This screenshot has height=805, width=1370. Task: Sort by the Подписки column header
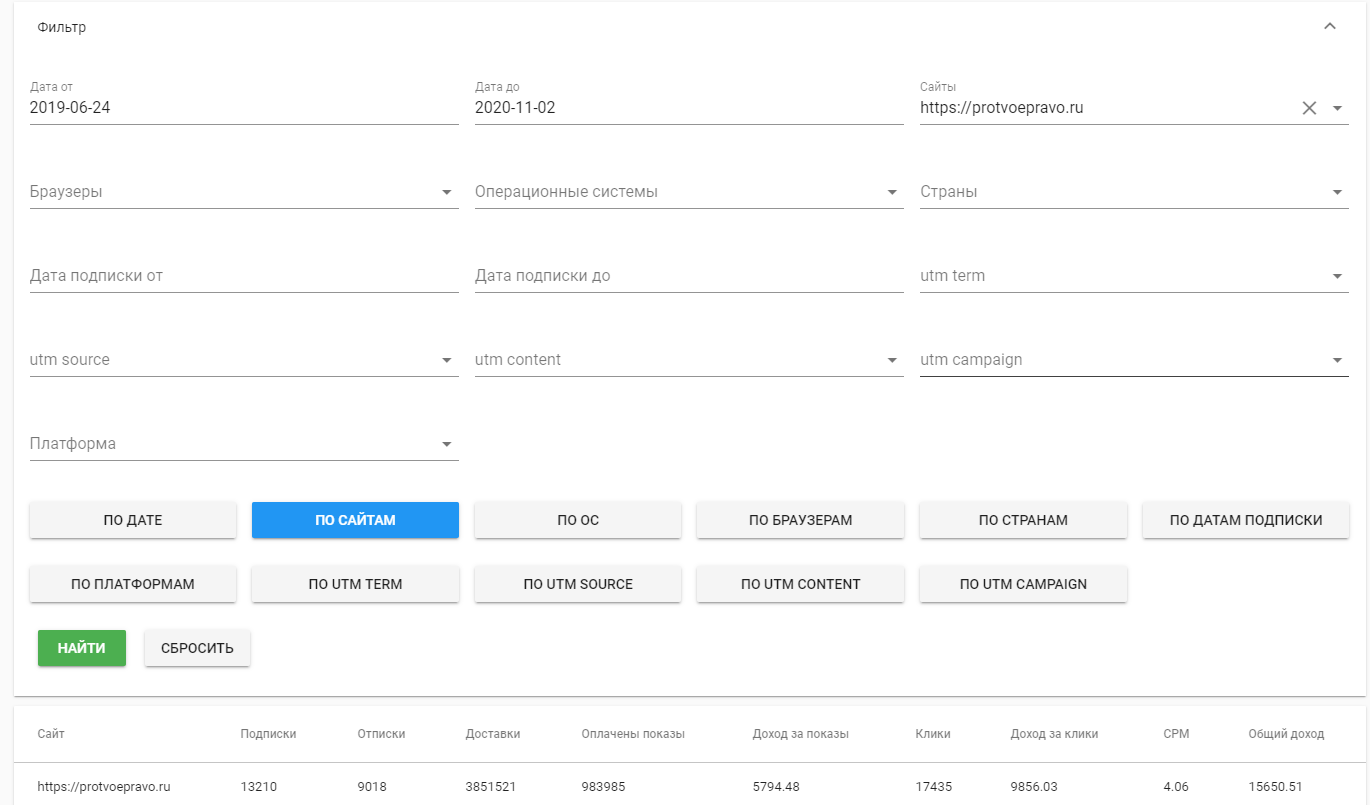coord(268,734)
